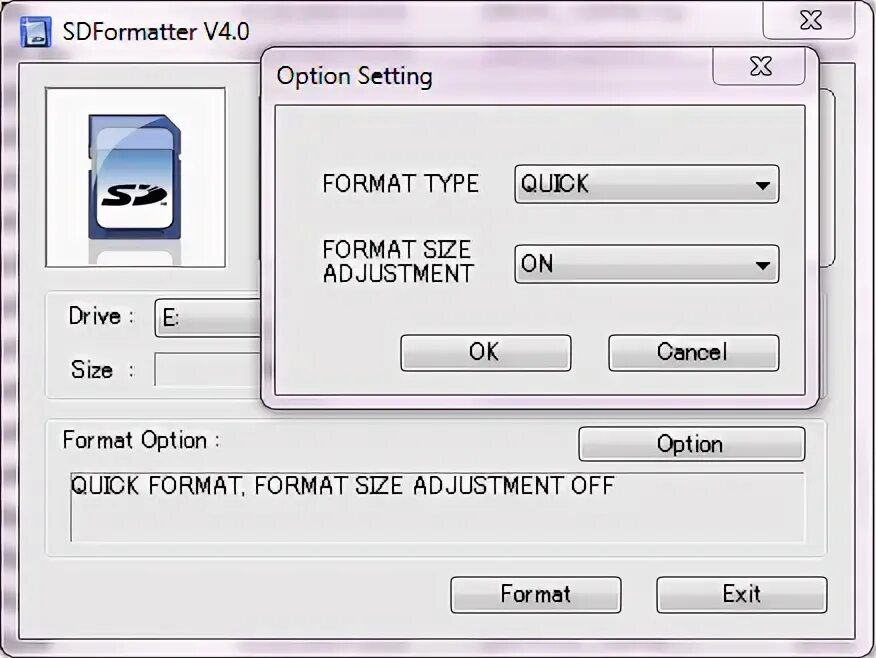Click the Drive label text
This screenshot has width=876, height=658.
point(101,316)
